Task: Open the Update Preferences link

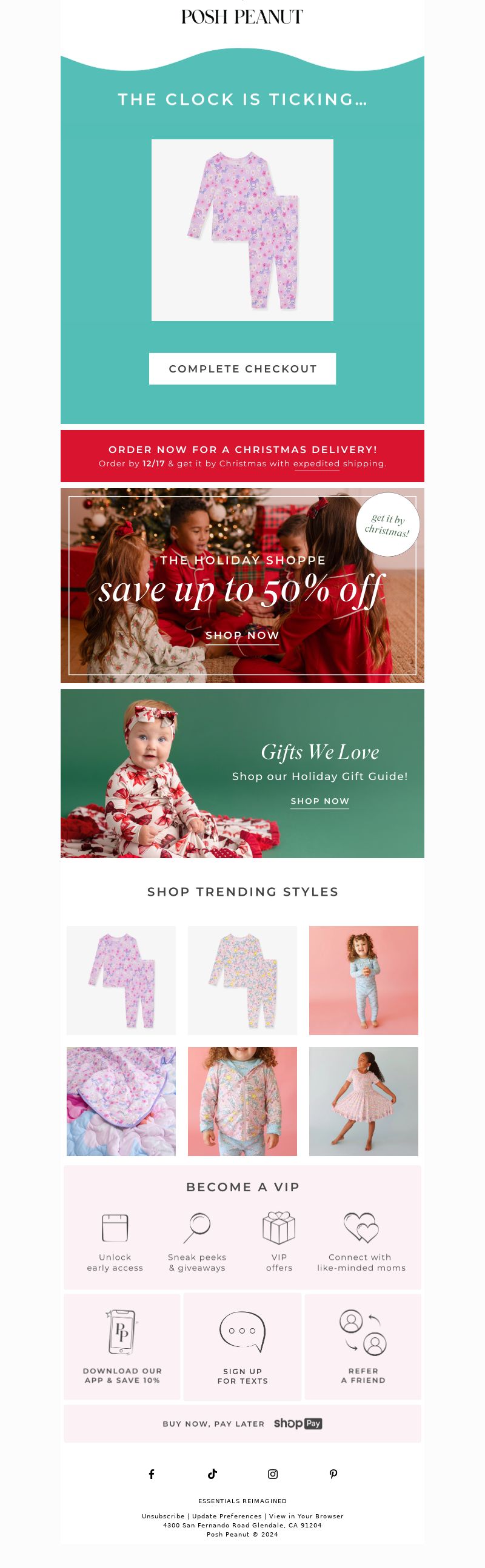Action: [227, 1517]
